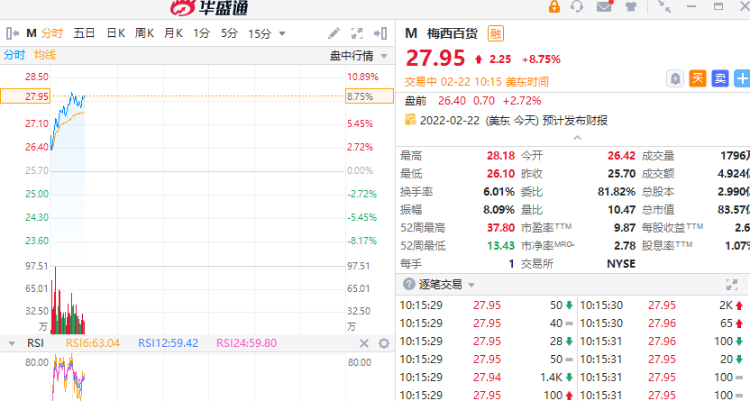The image size is (750, 401).
Task: Click 最高 value 28.18
Action: 501,156
